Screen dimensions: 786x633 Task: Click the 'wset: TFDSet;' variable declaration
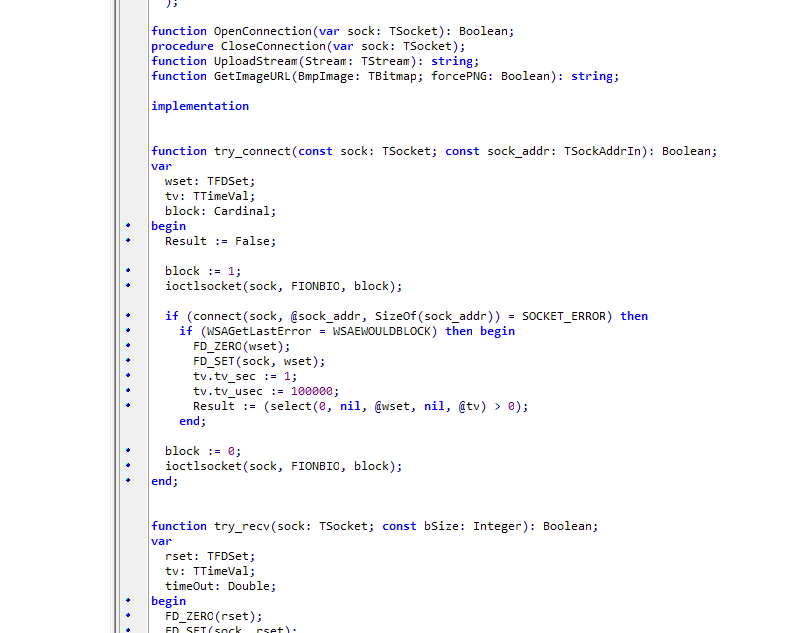pyautogui.click(x=210, y=181)
